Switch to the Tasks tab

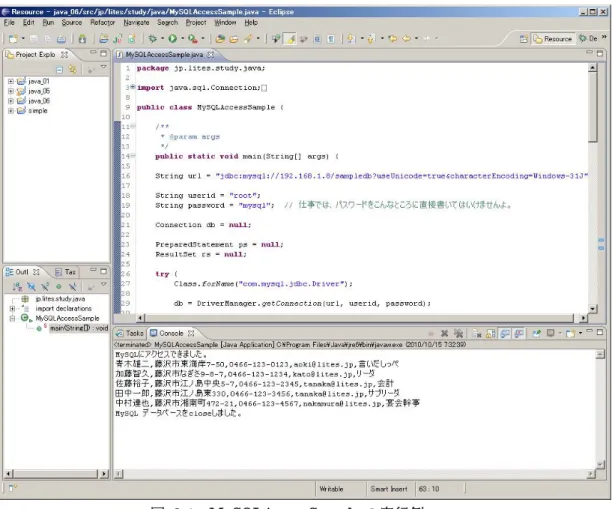(130, 333)
